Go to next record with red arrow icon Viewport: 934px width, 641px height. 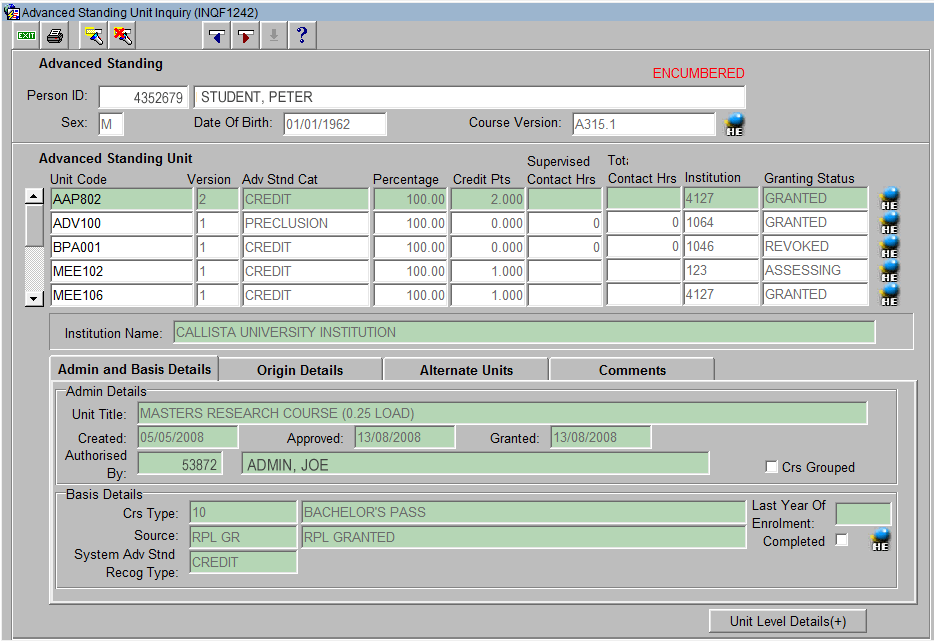pos(244,36)
